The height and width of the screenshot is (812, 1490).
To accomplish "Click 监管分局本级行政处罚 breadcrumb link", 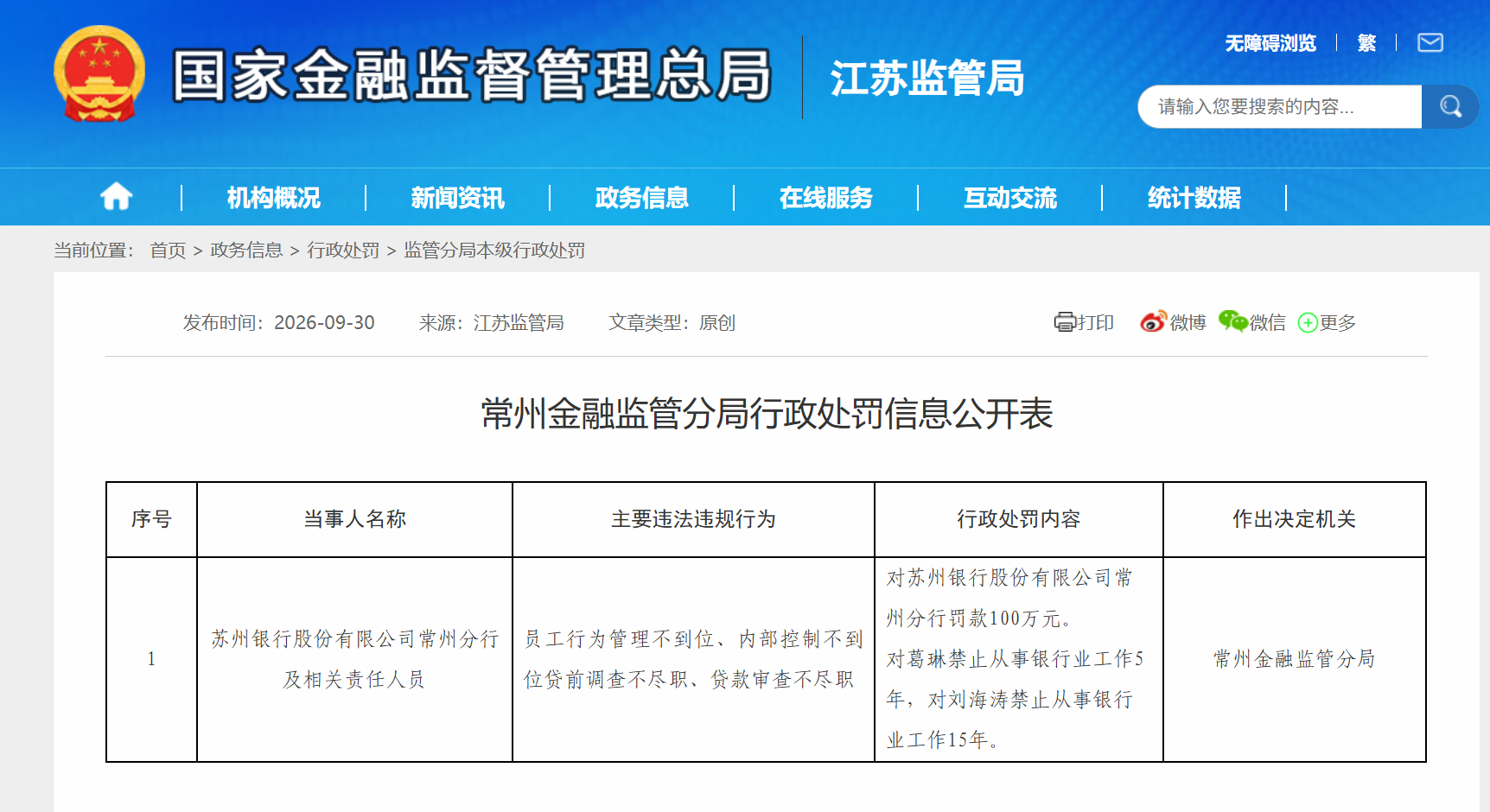I will [494, 251].
